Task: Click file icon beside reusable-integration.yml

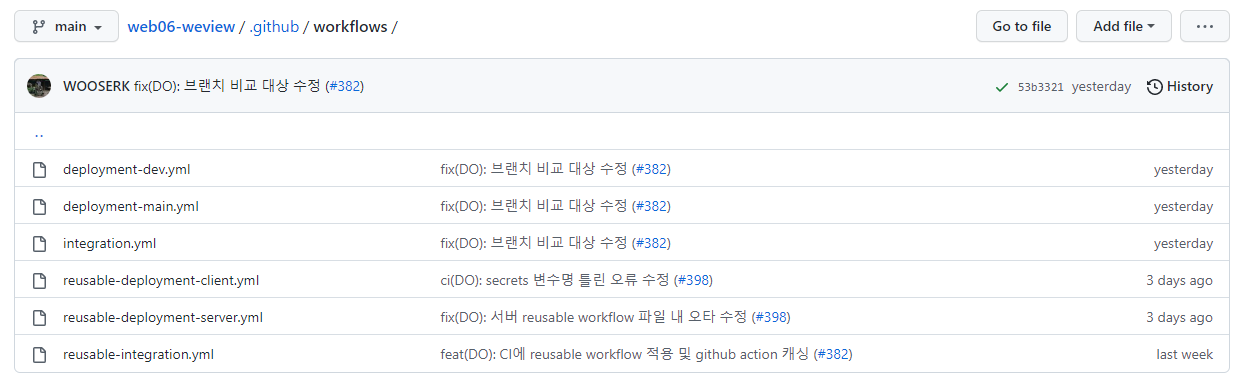Action: pyautogui.click(x=40, y=354)
